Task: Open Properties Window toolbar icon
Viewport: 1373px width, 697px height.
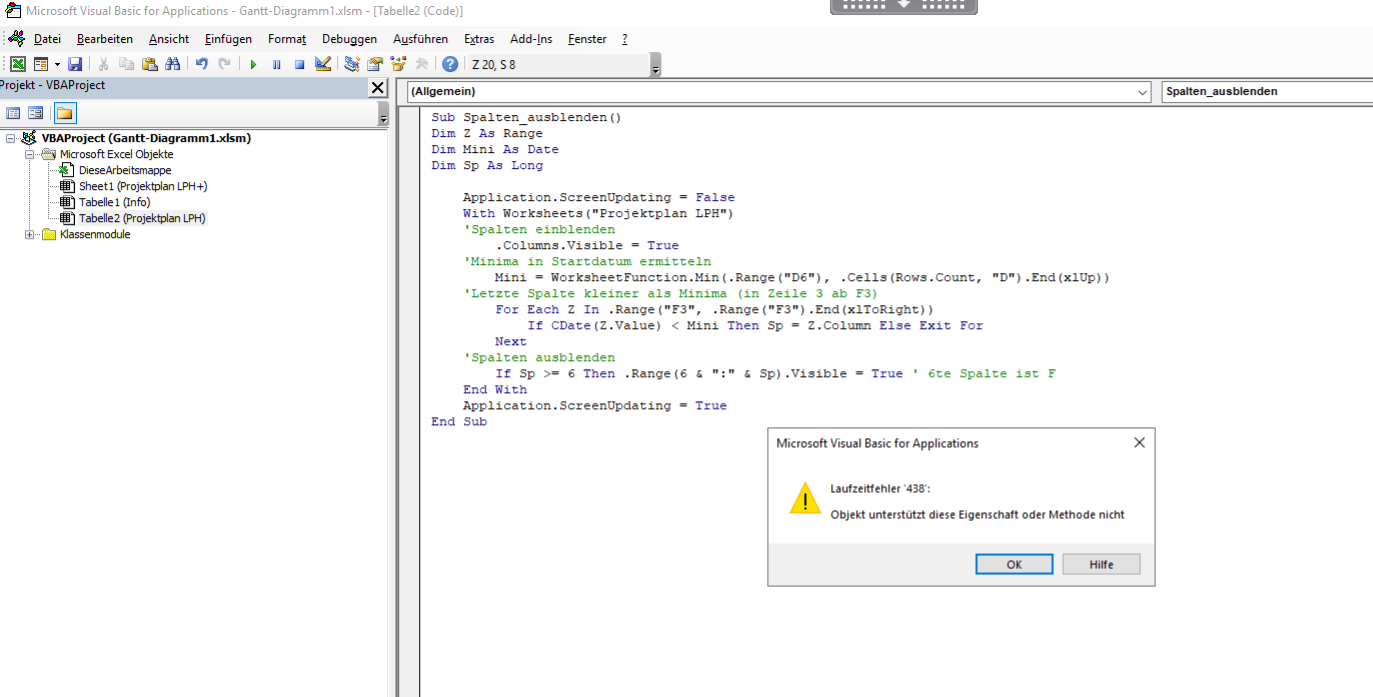Action: [x=375, y=64]
